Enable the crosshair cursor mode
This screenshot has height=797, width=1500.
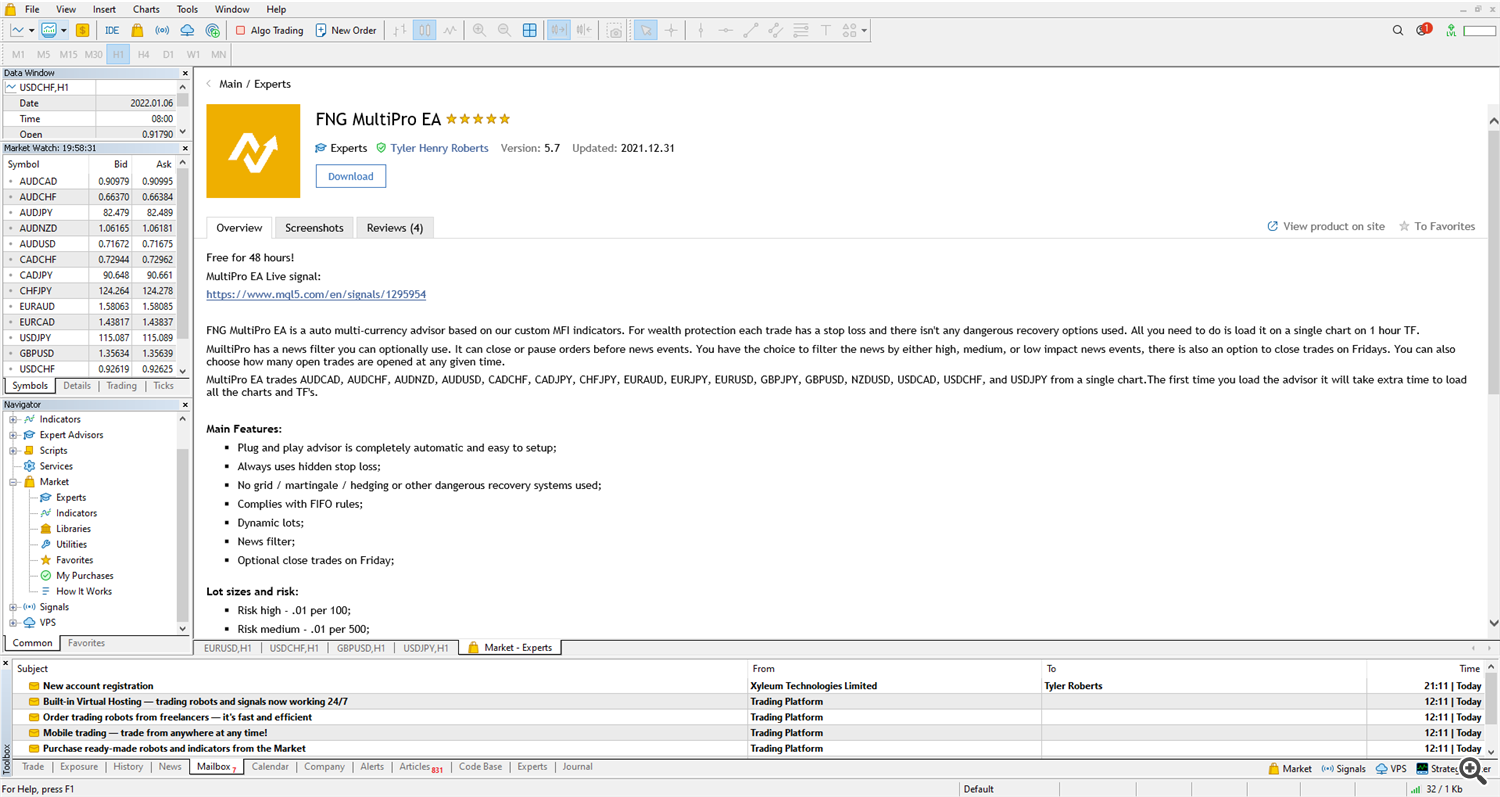pos(671,30)
